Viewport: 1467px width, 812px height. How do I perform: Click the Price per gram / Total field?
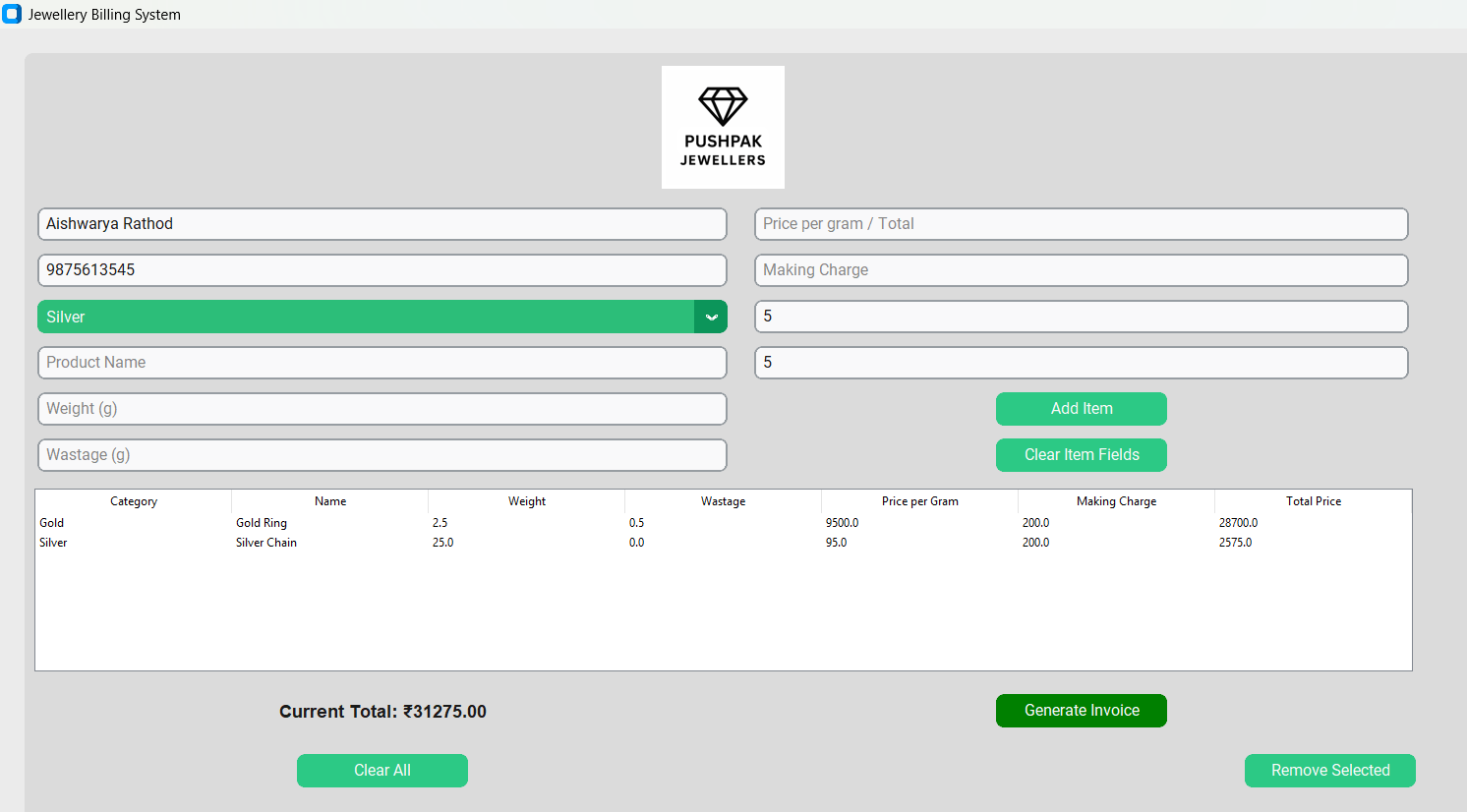pyautogui.click(x=1080, y=223)
